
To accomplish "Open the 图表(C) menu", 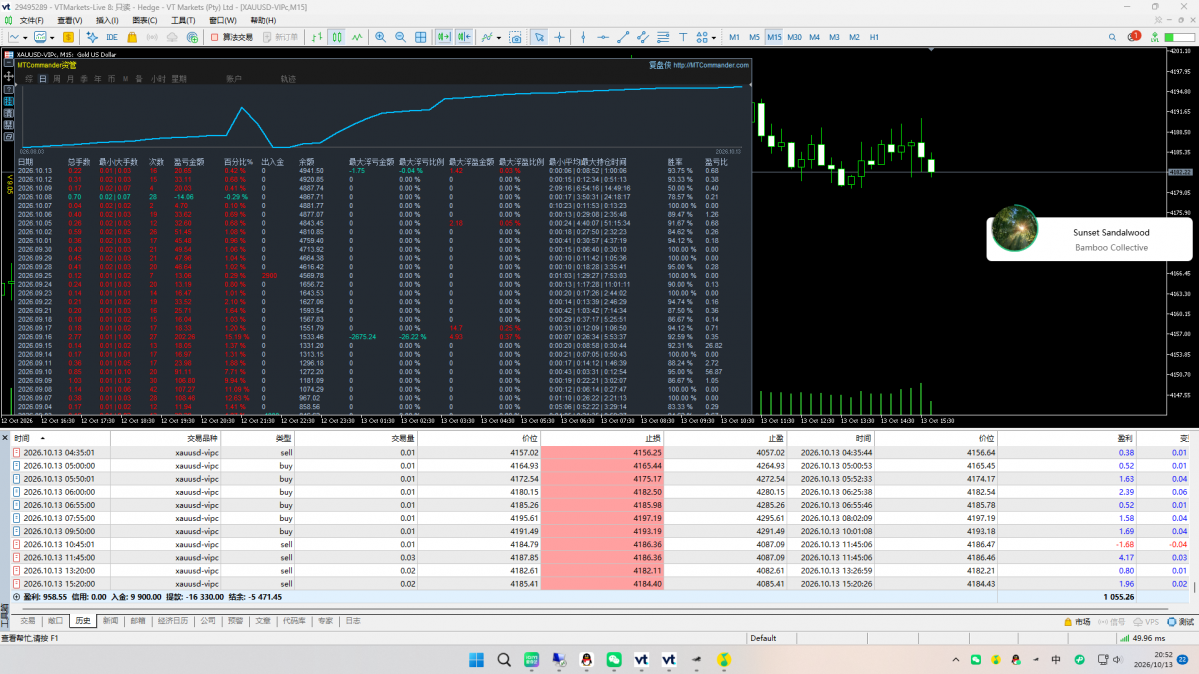I will click(145, 21).
